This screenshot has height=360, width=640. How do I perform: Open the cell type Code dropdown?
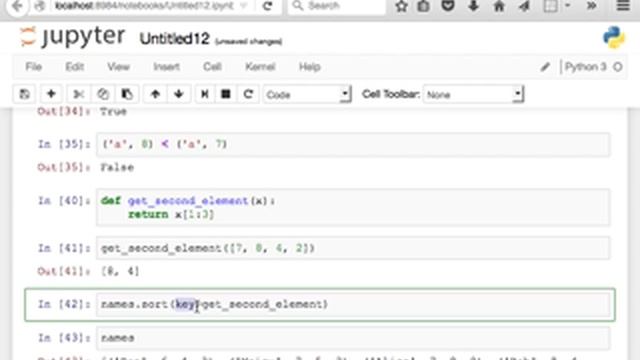307,94
